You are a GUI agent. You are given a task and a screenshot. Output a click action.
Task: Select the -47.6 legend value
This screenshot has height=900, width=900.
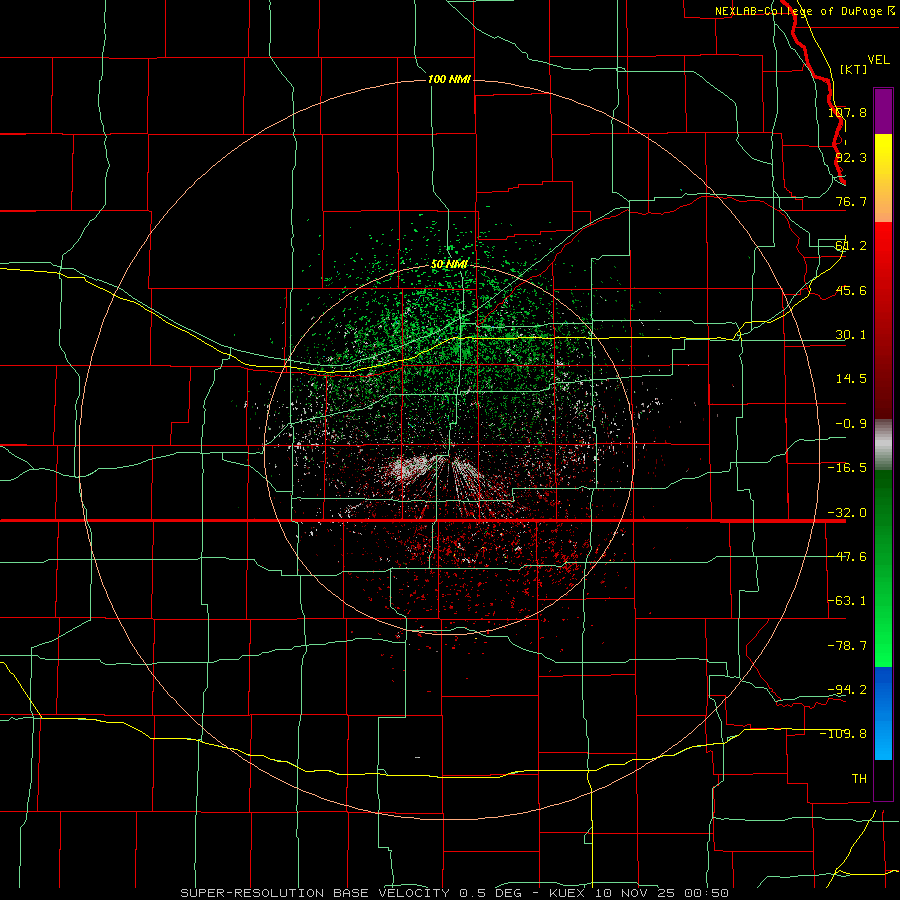tap(847, 557)
